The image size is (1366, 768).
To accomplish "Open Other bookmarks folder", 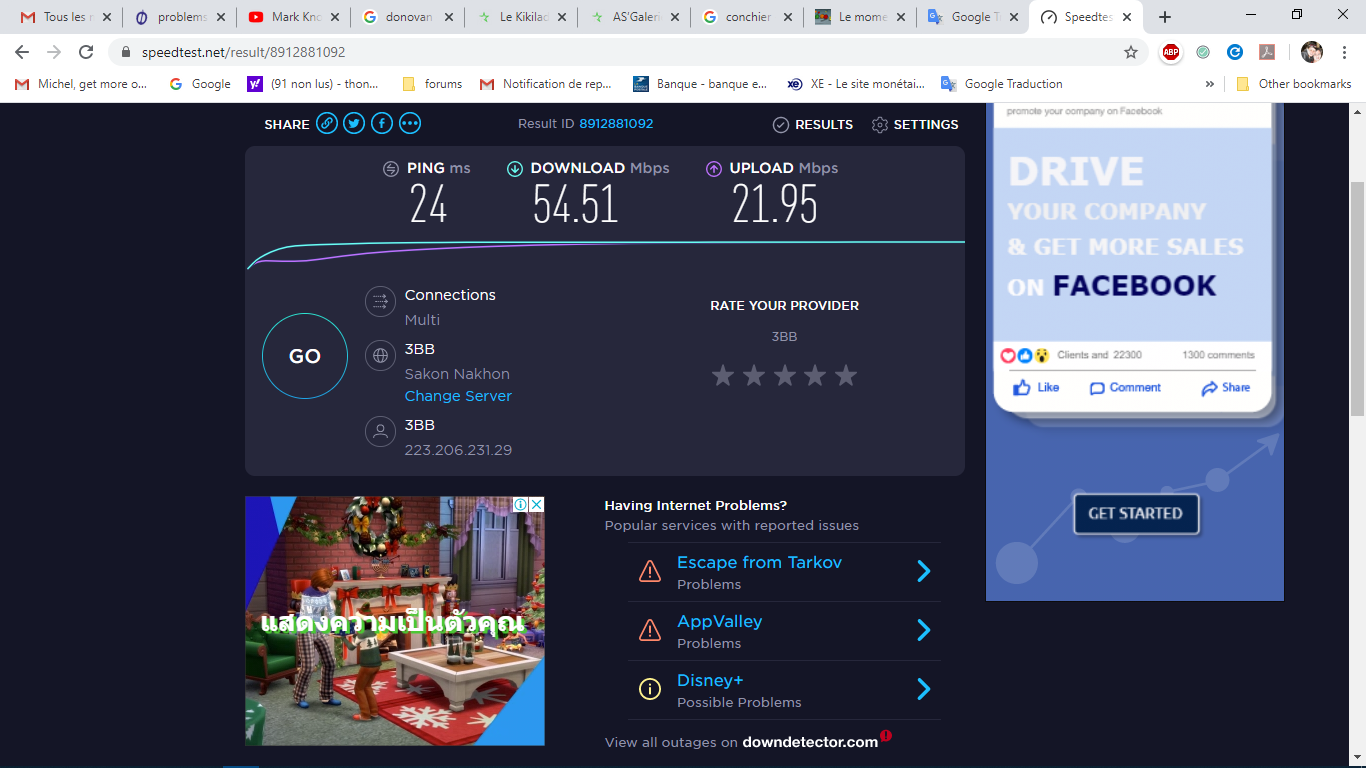I will click(x=1294, y=84).
